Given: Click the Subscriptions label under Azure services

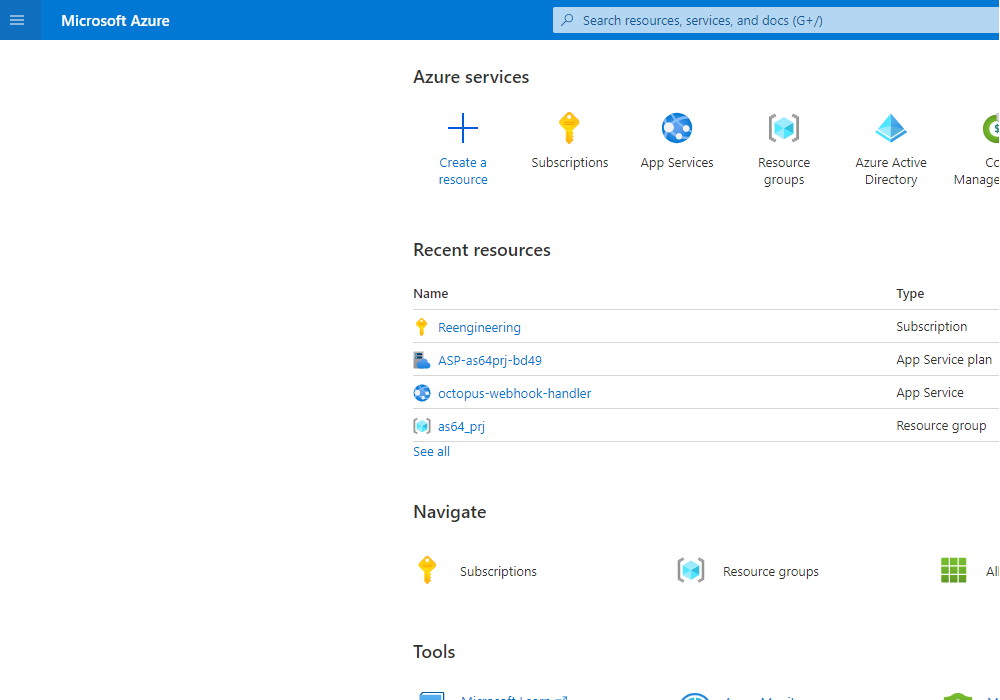Looking at the screenshot, I should click(570, 163).
